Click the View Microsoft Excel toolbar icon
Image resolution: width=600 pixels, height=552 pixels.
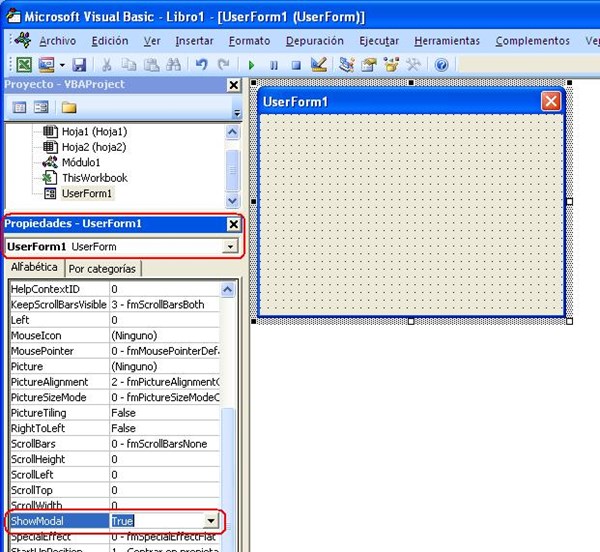(24, 64)
